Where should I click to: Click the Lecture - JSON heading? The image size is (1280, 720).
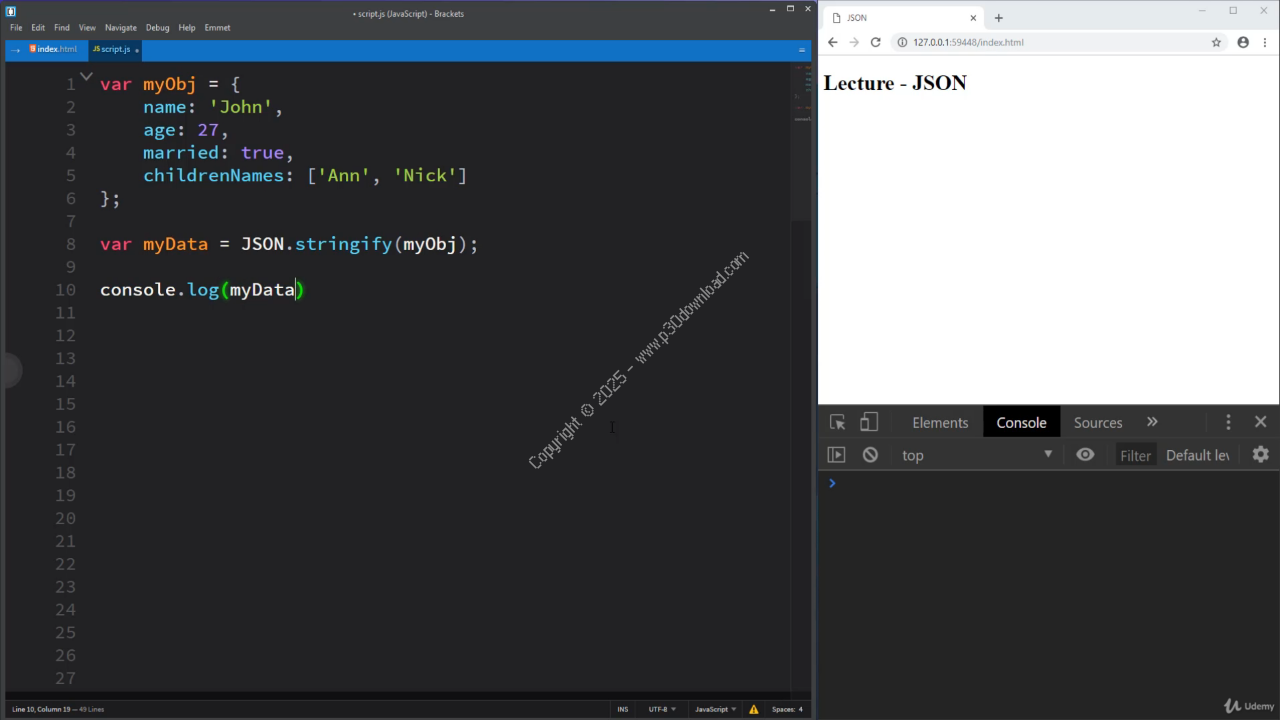tap(895, 83)
